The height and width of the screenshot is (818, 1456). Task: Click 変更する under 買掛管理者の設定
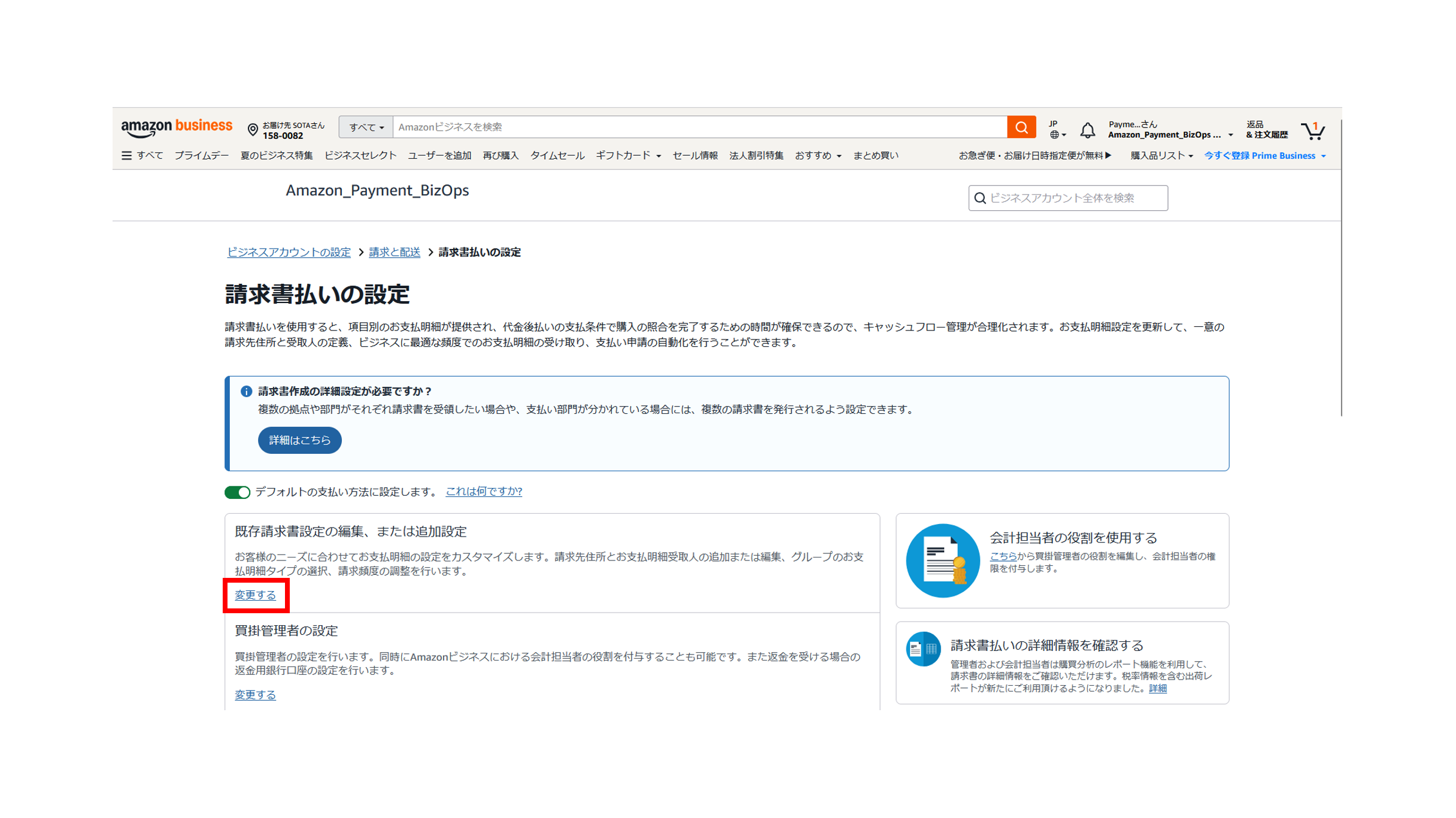(x=255, y=695)
